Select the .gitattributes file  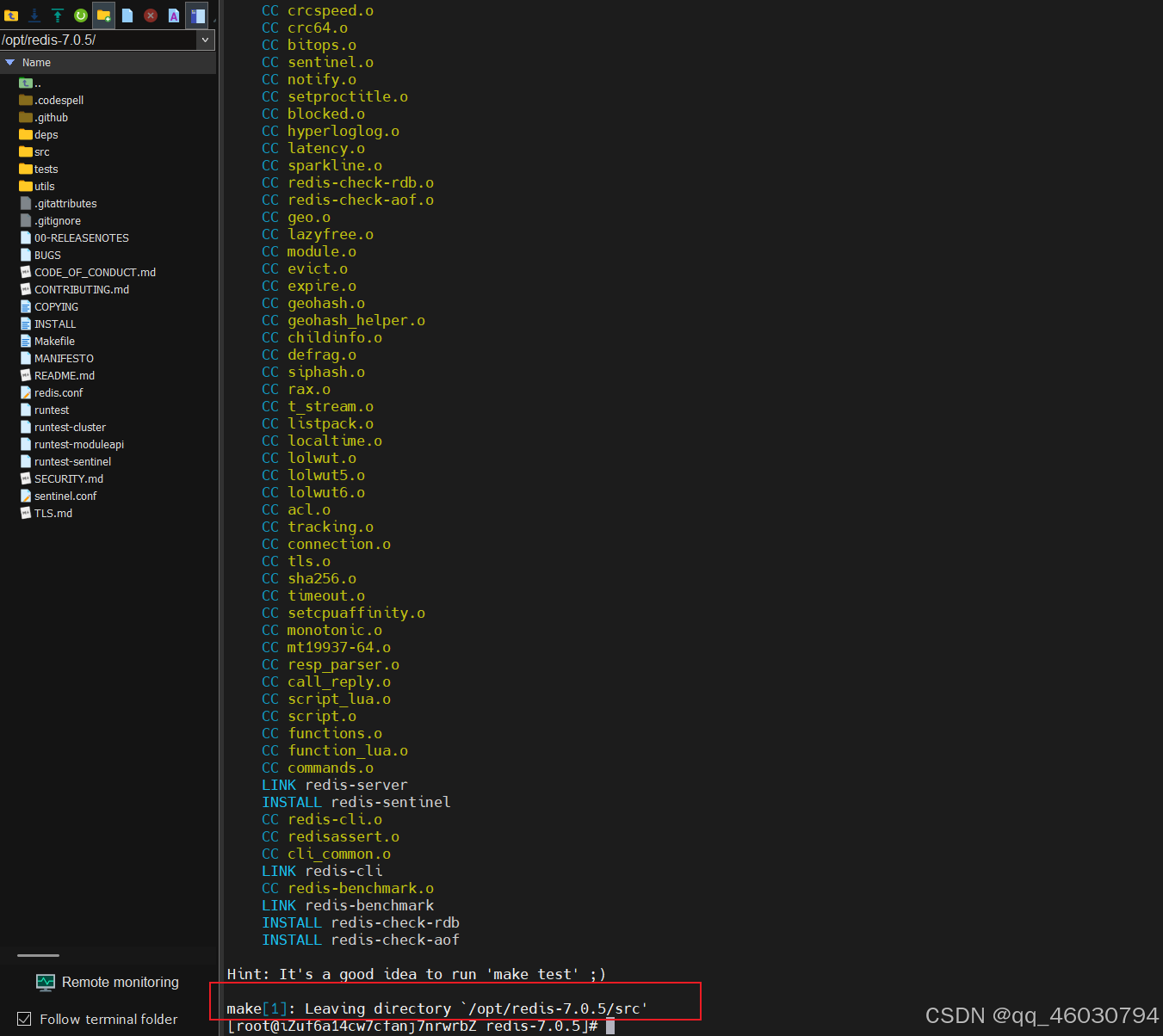click(59, 204)
